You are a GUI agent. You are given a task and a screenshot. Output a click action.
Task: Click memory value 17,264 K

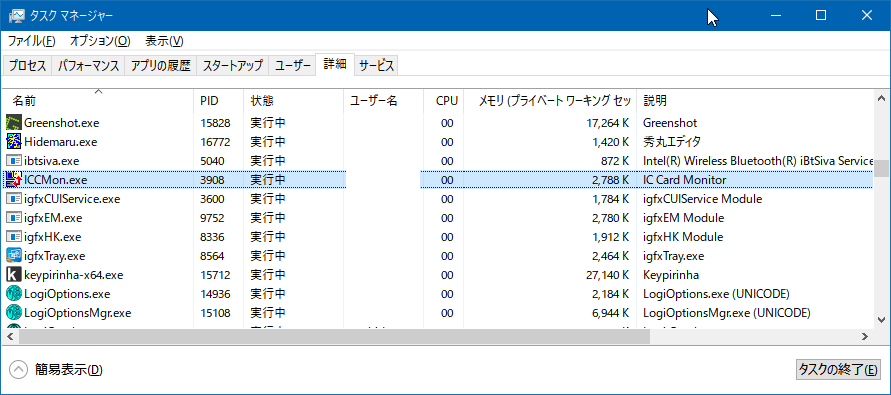coord(607,122)
